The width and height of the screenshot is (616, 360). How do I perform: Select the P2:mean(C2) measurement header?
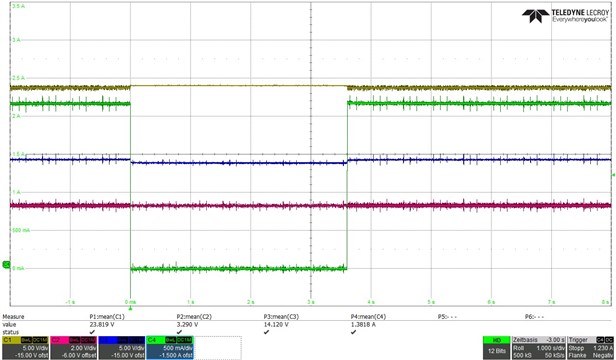[x=194, y=317]
